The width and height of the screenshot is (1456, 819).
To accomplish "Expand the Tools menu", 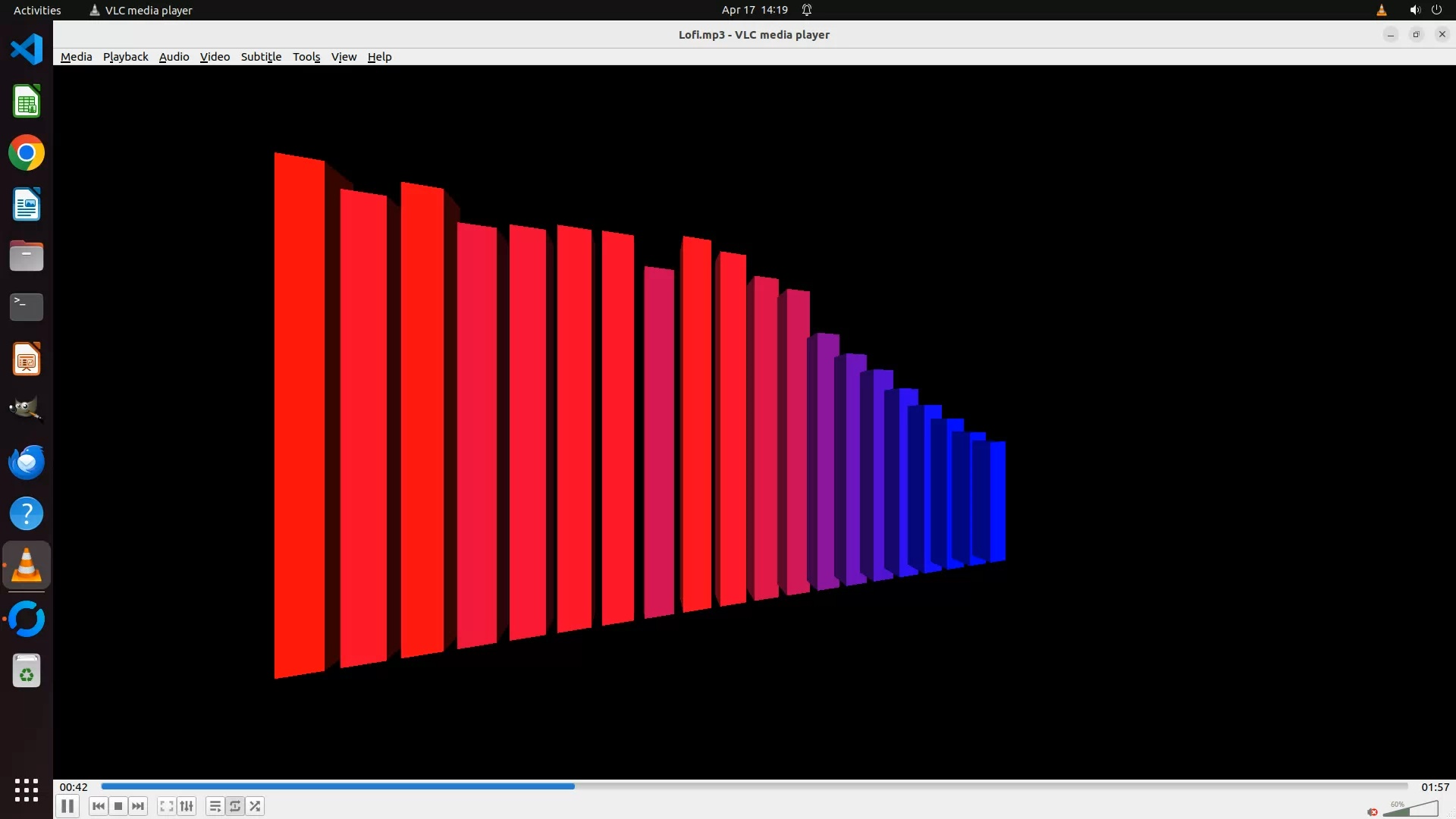I will [306, 57].
